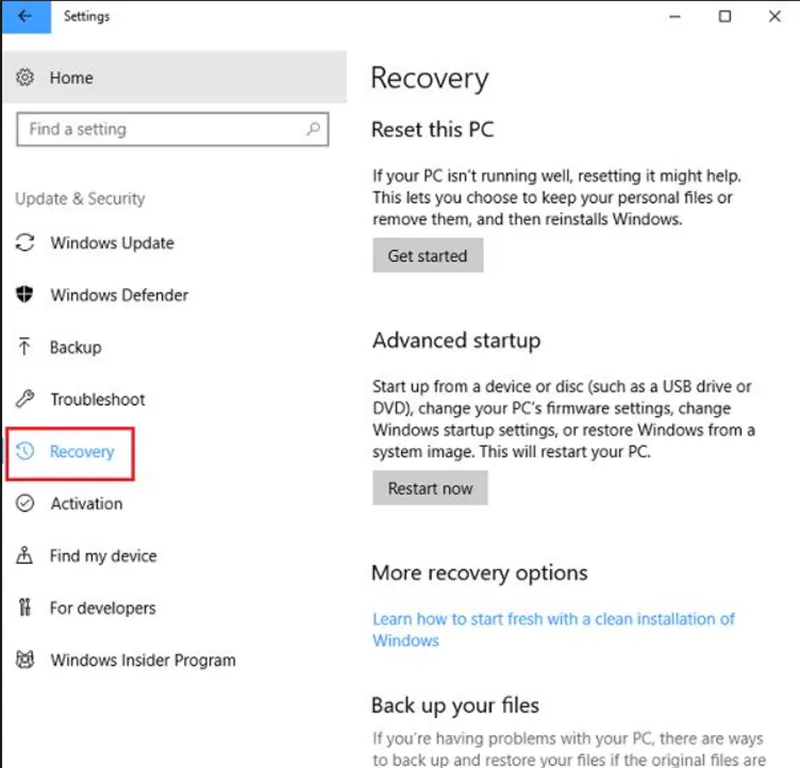Open the start fresh clean installation link
800x768 pixels.
point(553,619)
